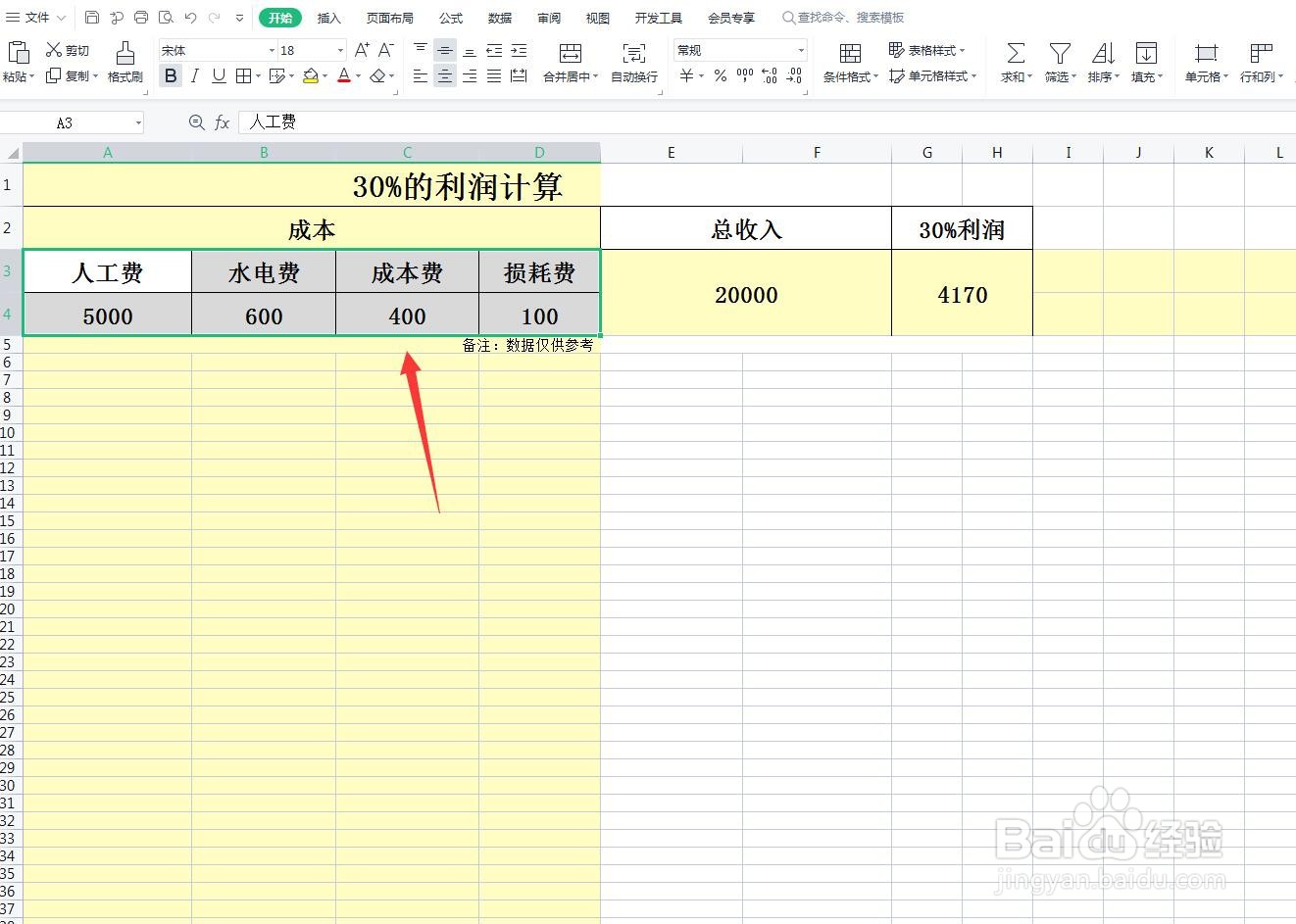Toggle bold formatting on the selection

coord(170,75)
